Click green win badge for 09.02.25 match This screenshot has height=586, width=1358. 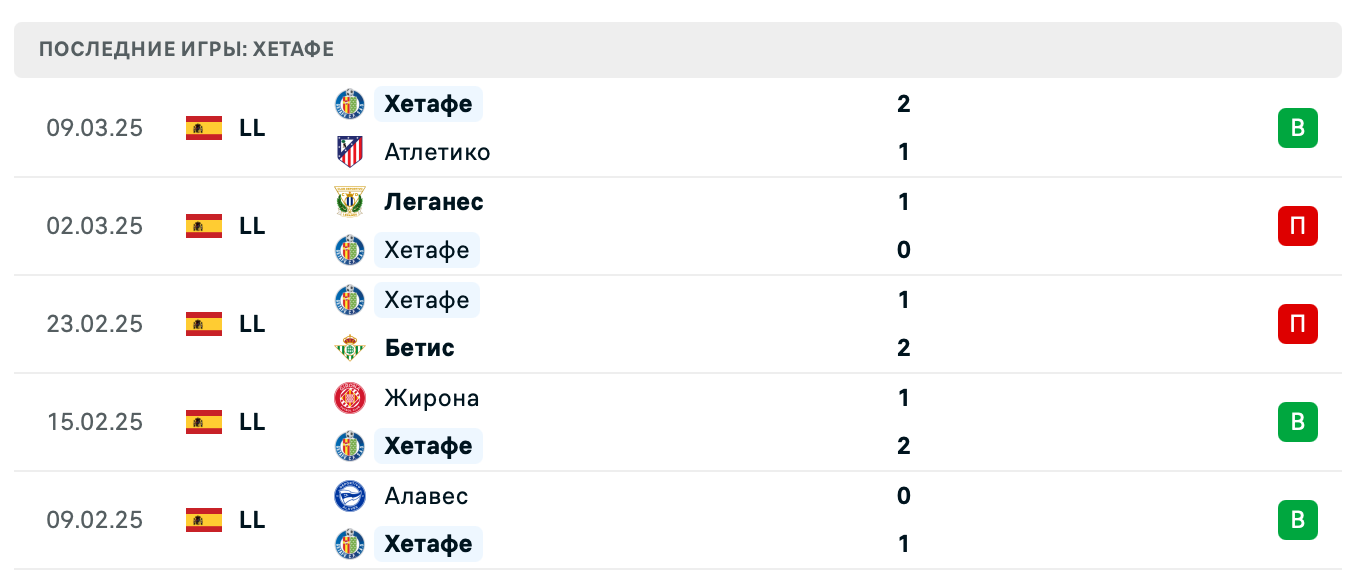click(1297, 520)
